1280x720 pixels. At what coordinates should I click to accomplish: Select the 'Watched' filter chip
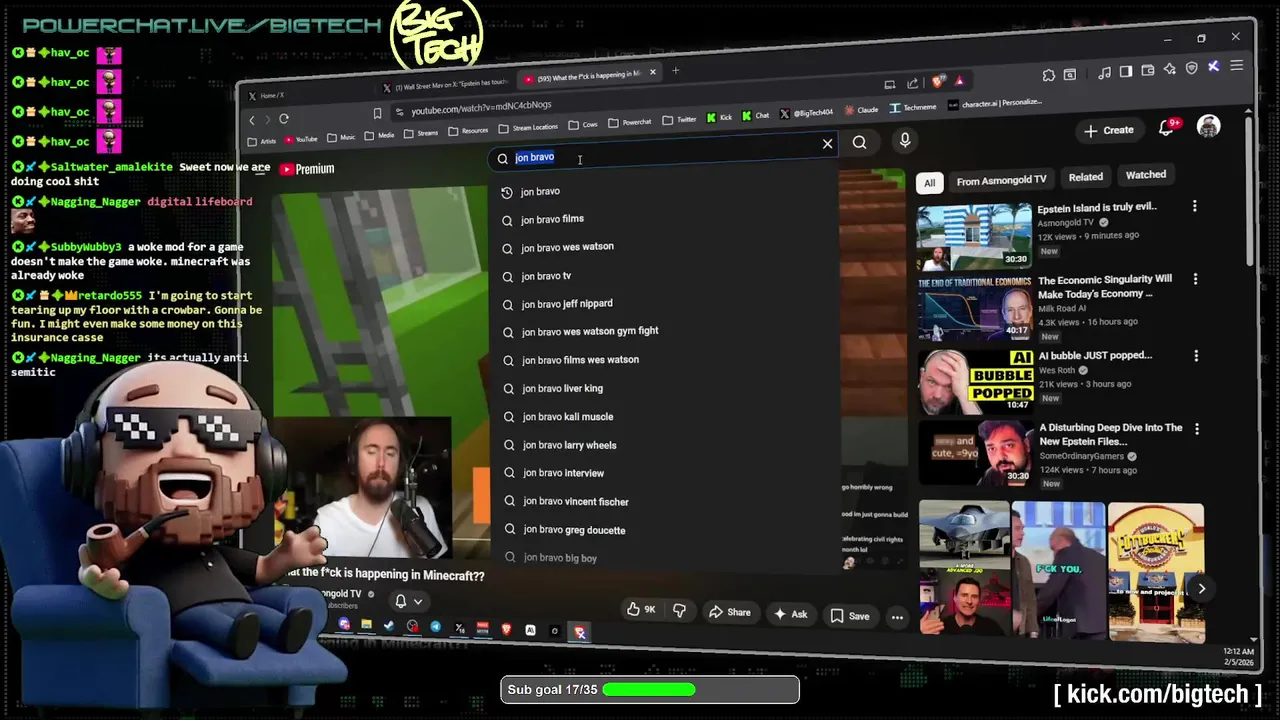click(x=1146, y=175)
